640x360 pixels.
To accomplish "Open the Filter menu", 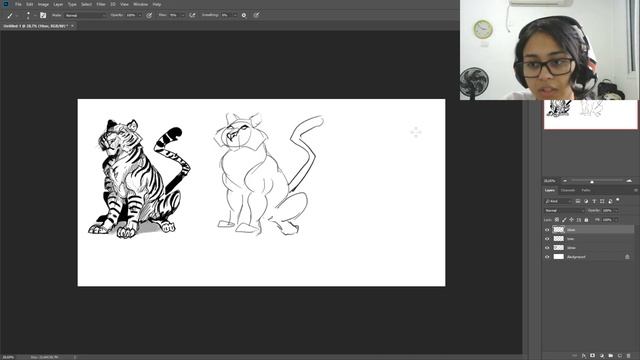I will (101, 4).
